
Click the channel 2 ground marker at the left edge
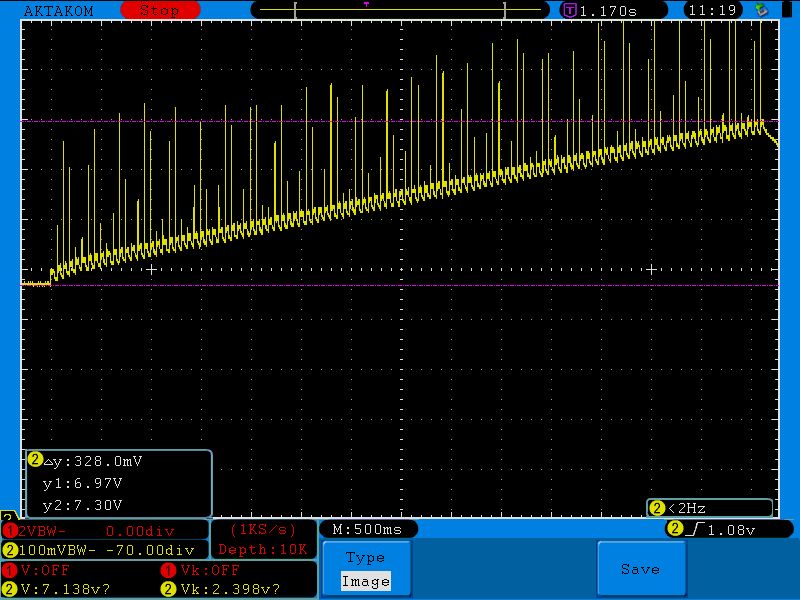(x=9, y=515)
